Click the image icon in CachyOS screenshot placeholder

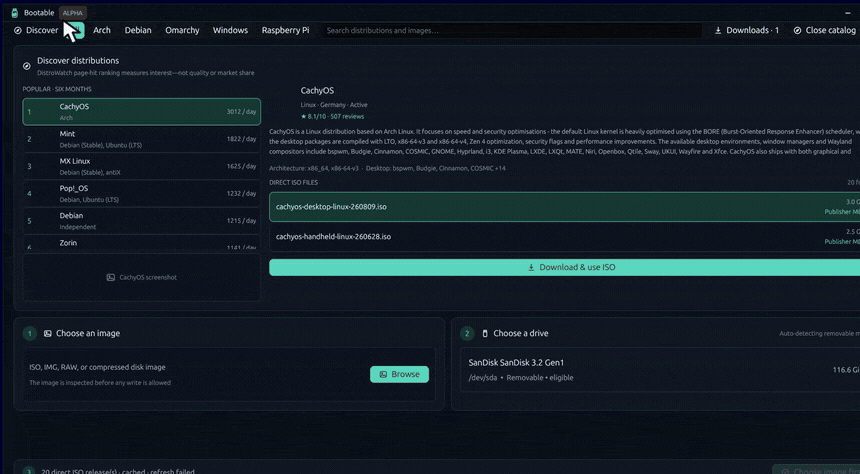[x=110, y=278]
